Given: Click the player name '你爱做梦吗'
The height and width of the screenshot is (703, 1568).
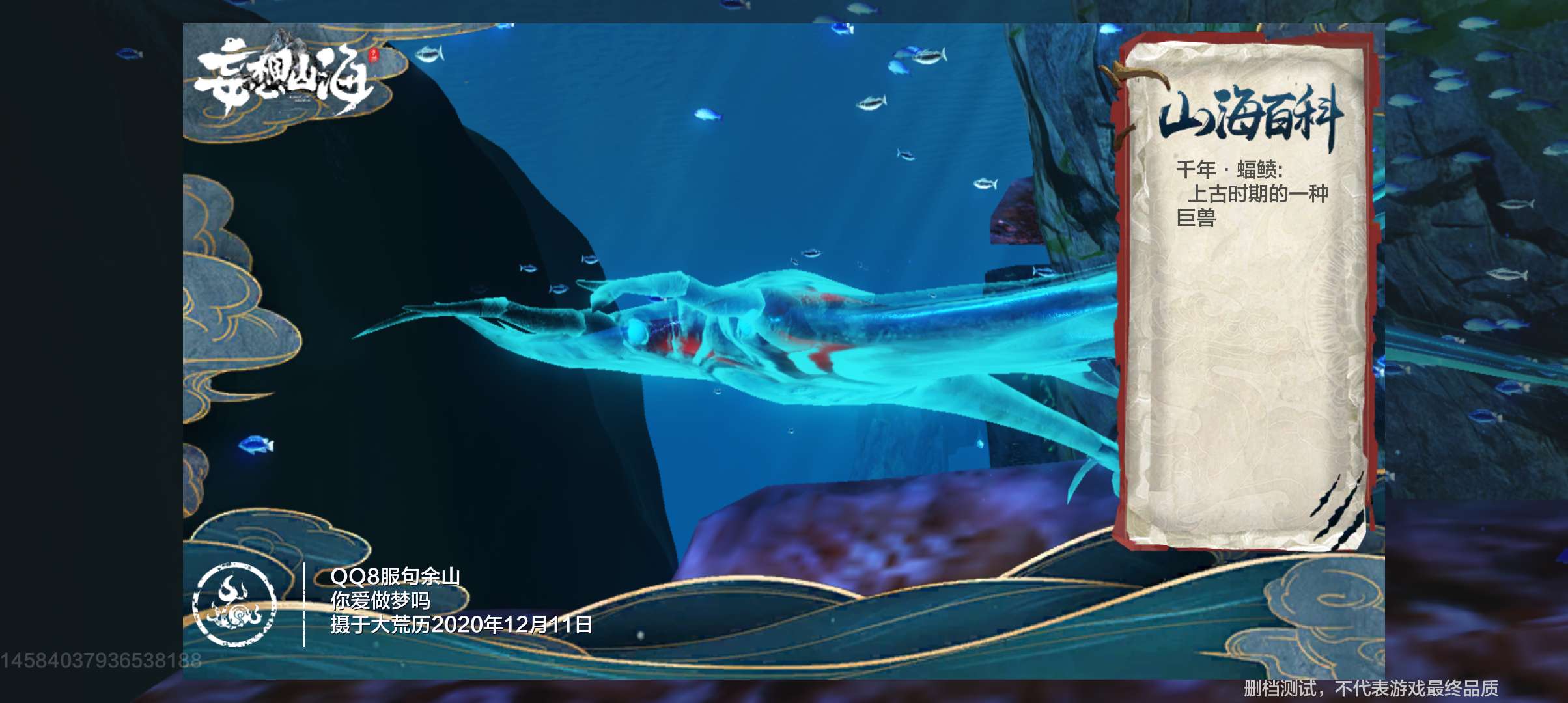Looking at the screenshot, I should click(380, 600).
